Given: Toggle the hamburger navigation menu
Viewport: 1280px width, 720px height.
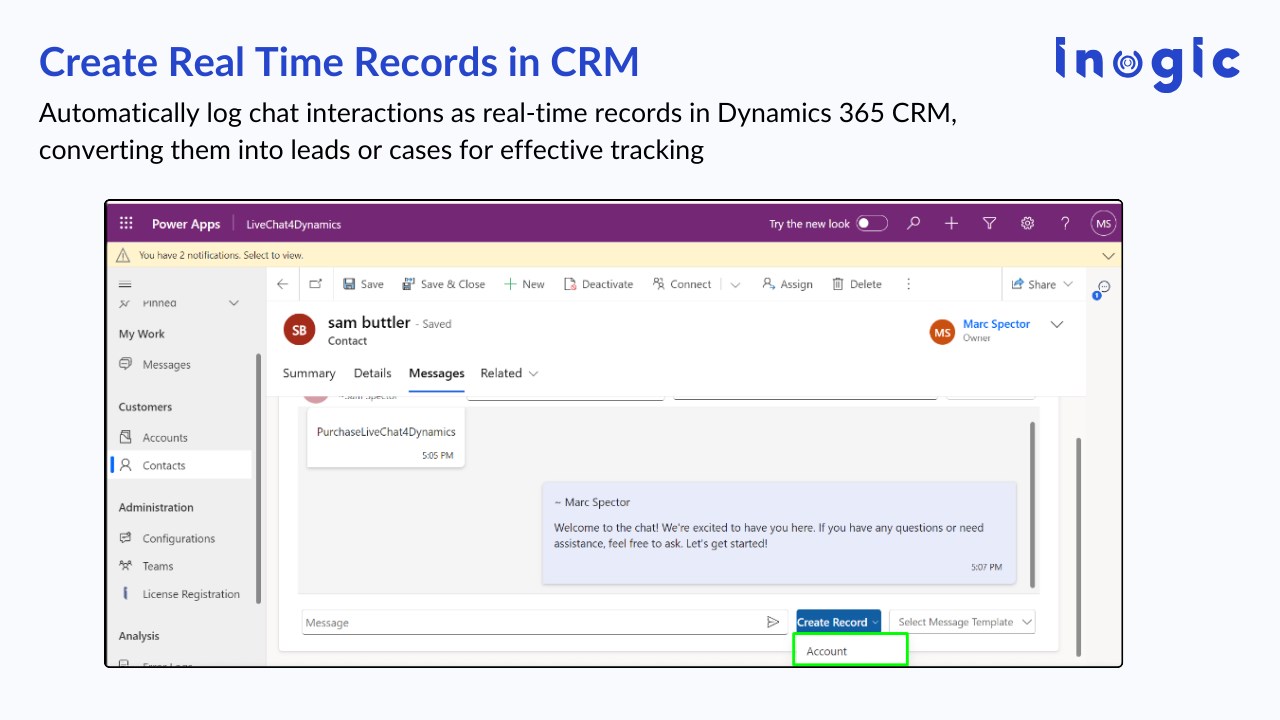Looking at the screenshot, I should pyautogui.click(x=125, y=285).
